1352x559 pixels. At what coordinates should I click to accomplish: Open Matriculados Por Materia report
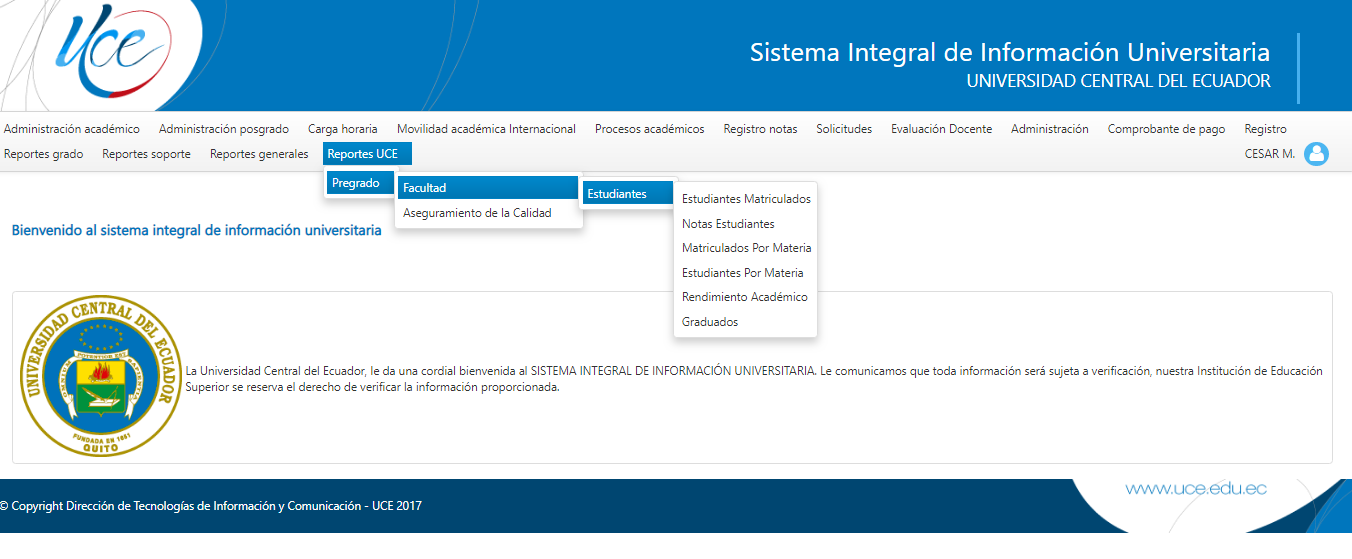coord(747,248)
